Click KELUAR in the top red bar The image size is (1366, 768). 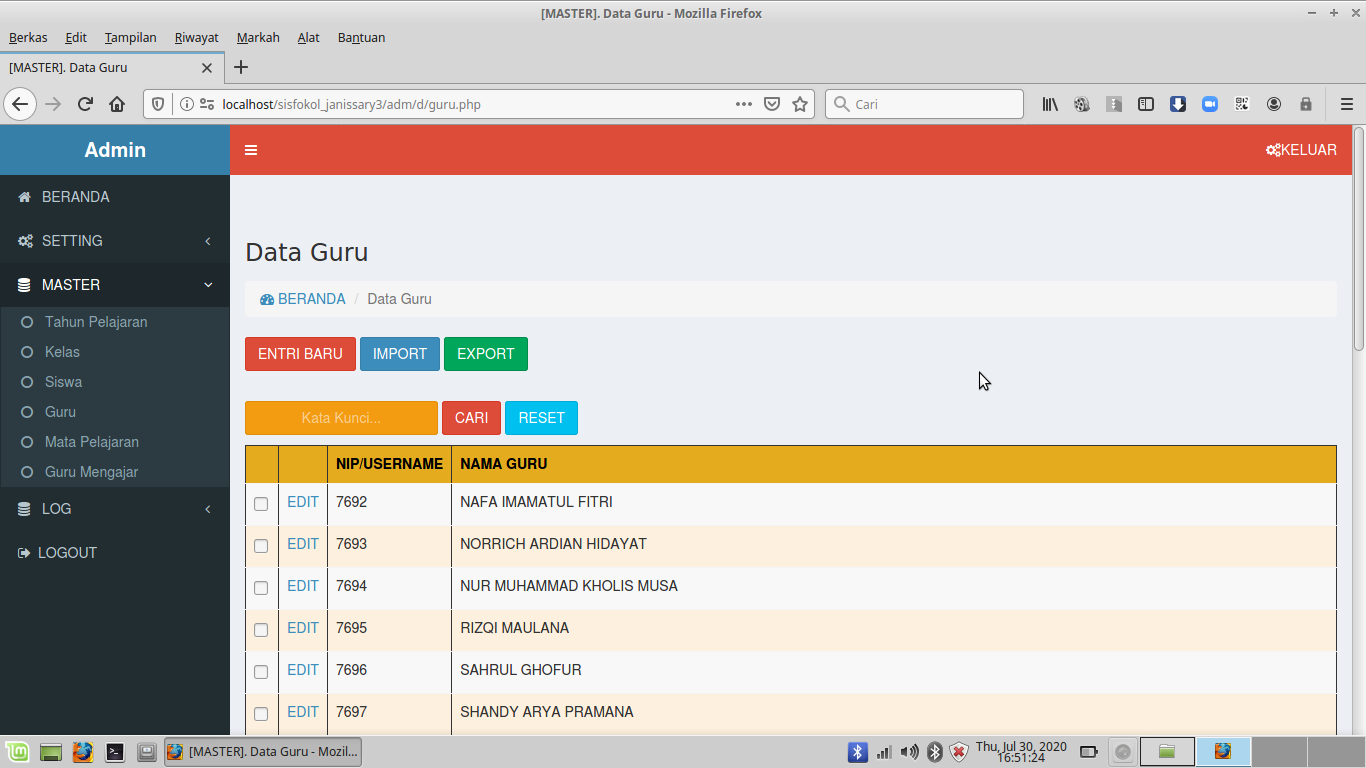[1301, 150]
